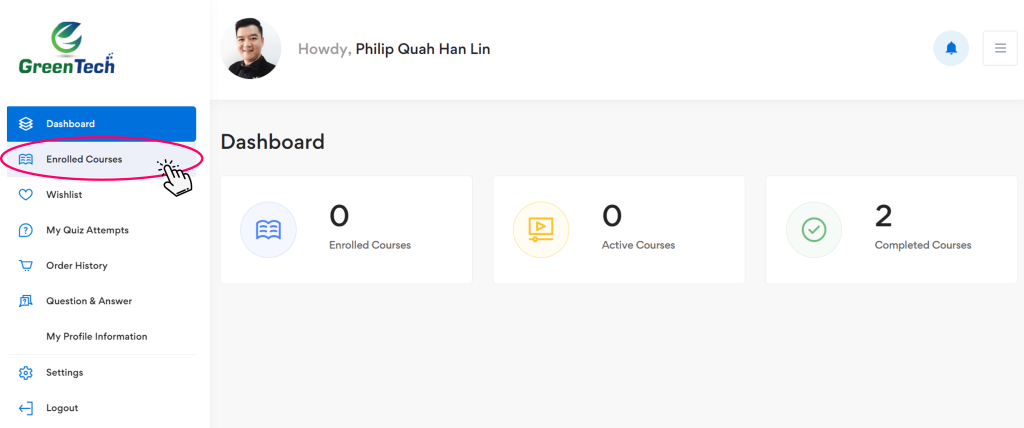Click the Dashboard layers icon

[27, 124]
